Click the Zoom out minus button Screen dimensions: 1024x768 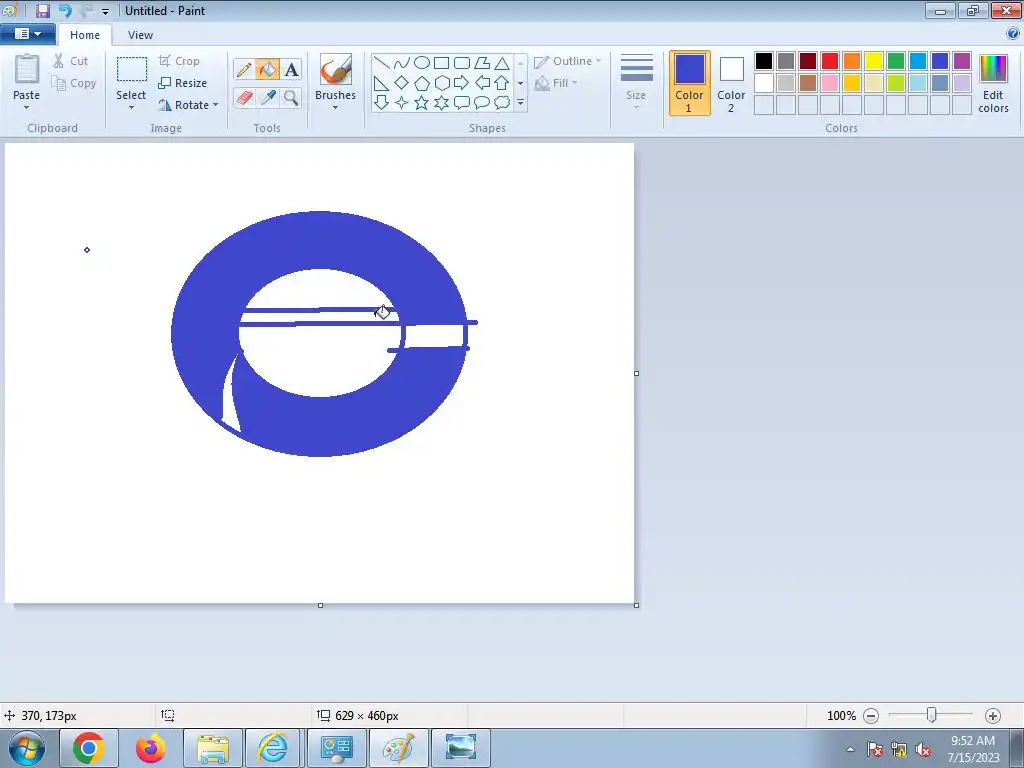(x=871, y=716)
